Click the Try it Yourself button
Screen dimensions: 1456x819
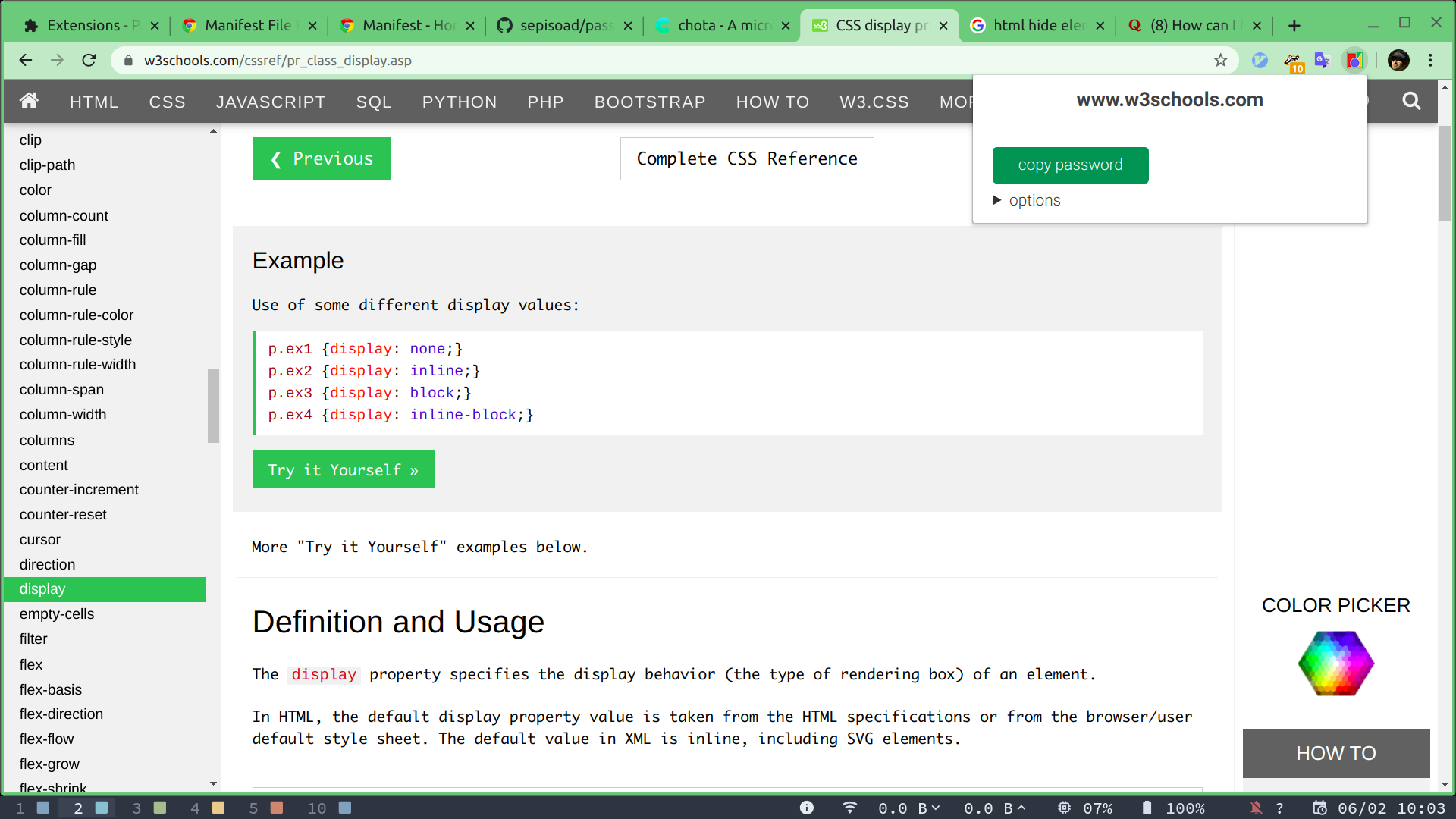(x=343, y=470)
